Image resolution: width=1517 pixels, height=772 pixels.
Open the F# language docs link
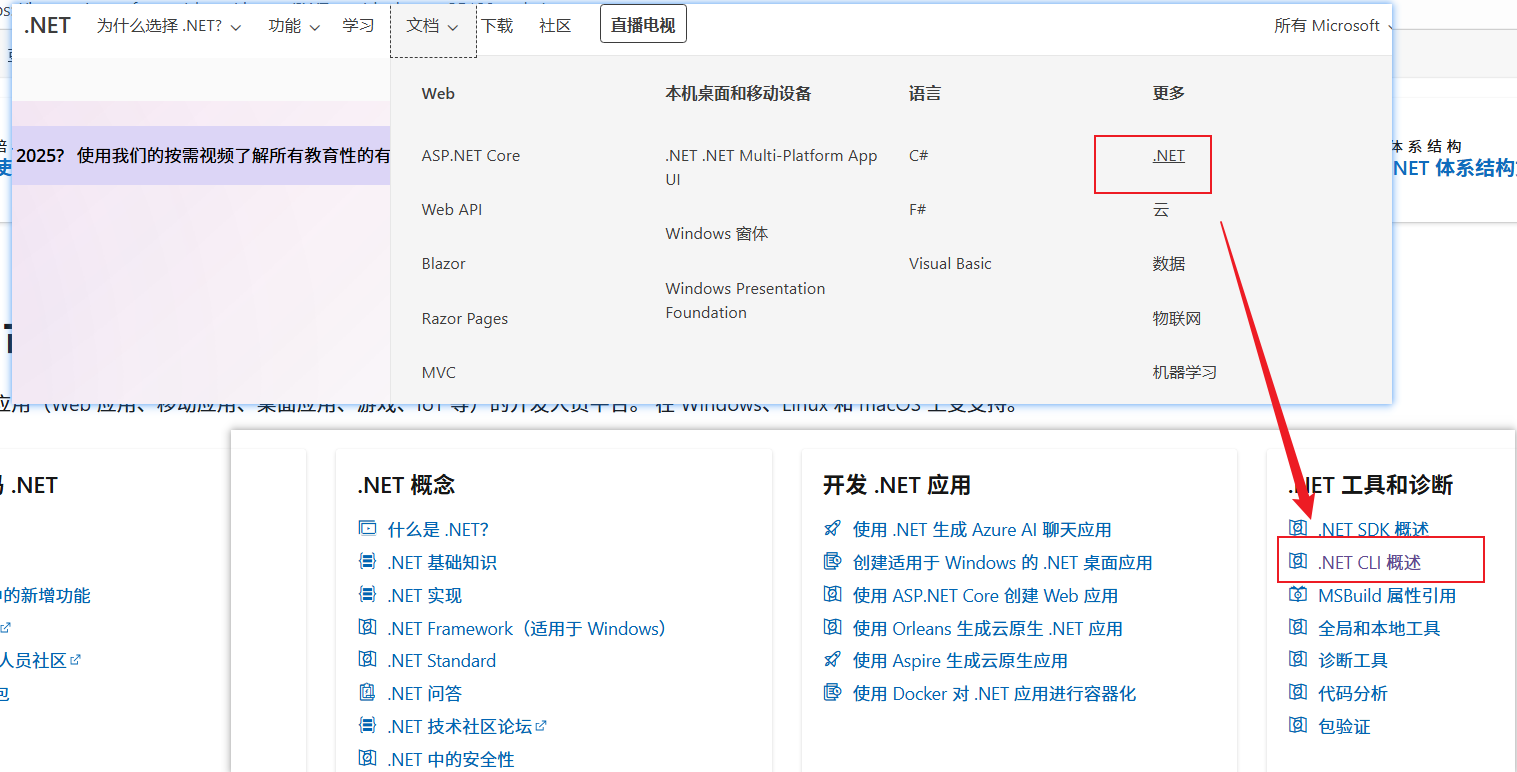click(x=918, y=210)
